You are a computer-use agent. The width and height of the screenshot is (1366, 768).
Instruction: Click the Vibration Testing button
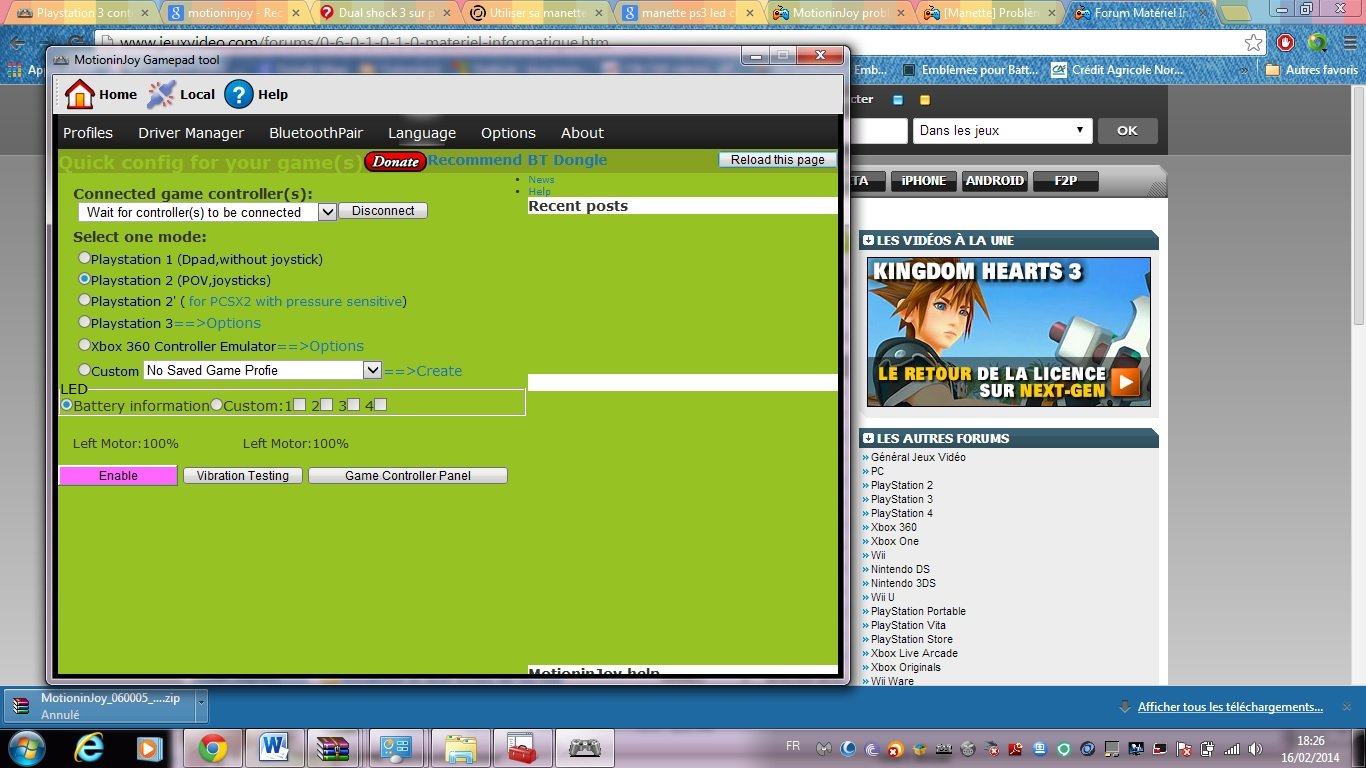(243, 476)
